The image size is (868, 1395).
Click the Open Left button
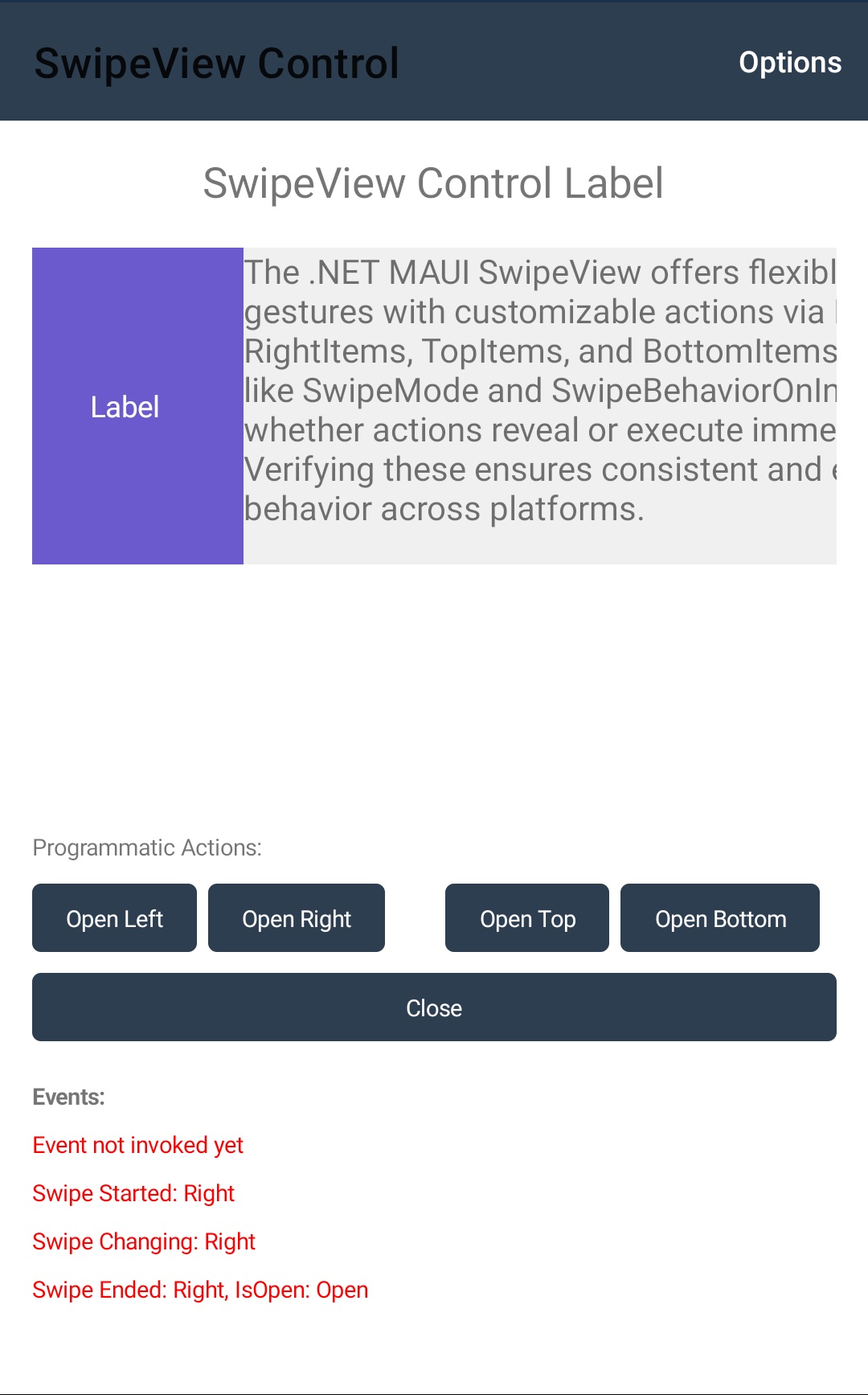pos(114,918)
